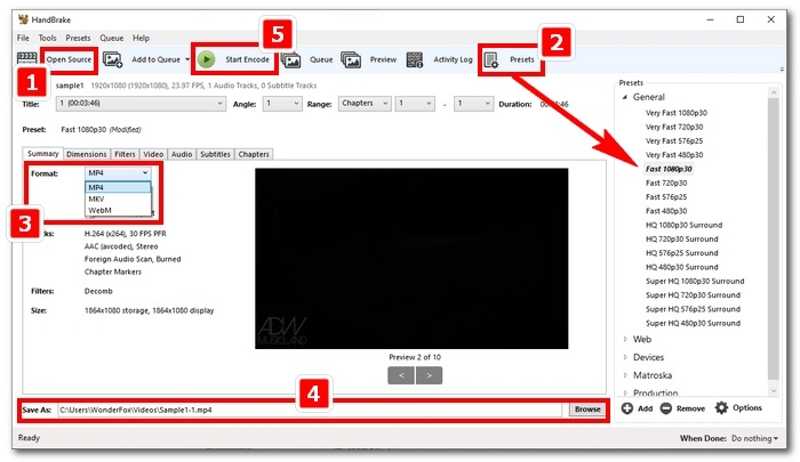
Task: Open the Range Chapters dropdown
Action: point(364,104)
